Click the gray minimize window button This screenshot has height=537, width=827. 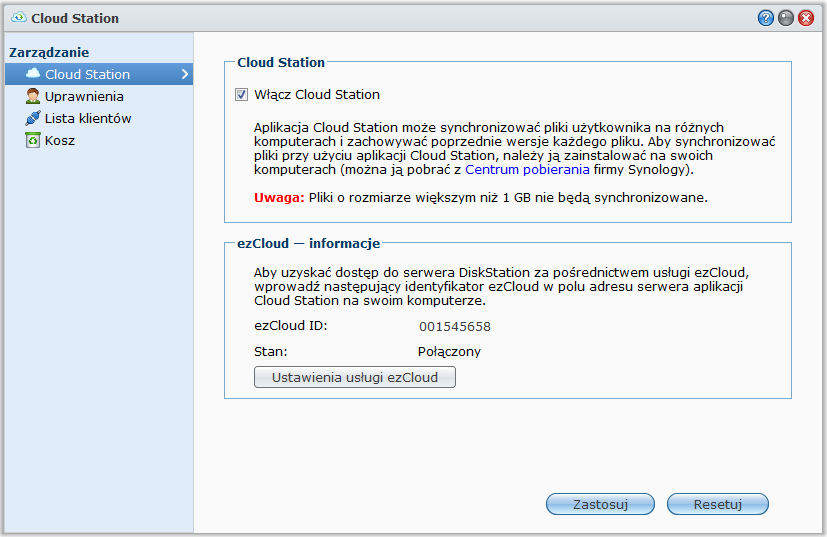(785, 18)
